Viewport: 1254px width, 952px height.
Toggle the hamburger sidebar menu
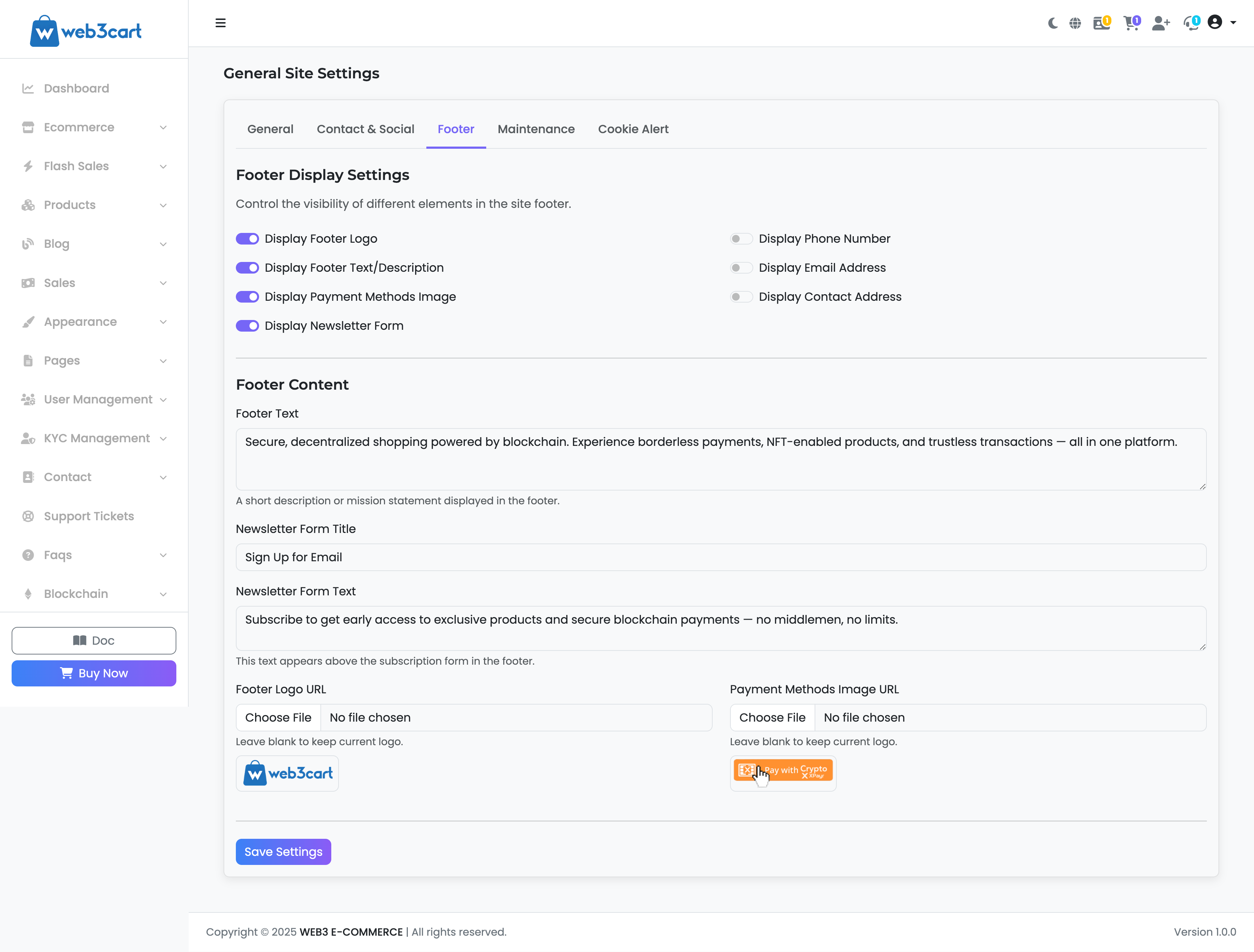coord(221,23)
